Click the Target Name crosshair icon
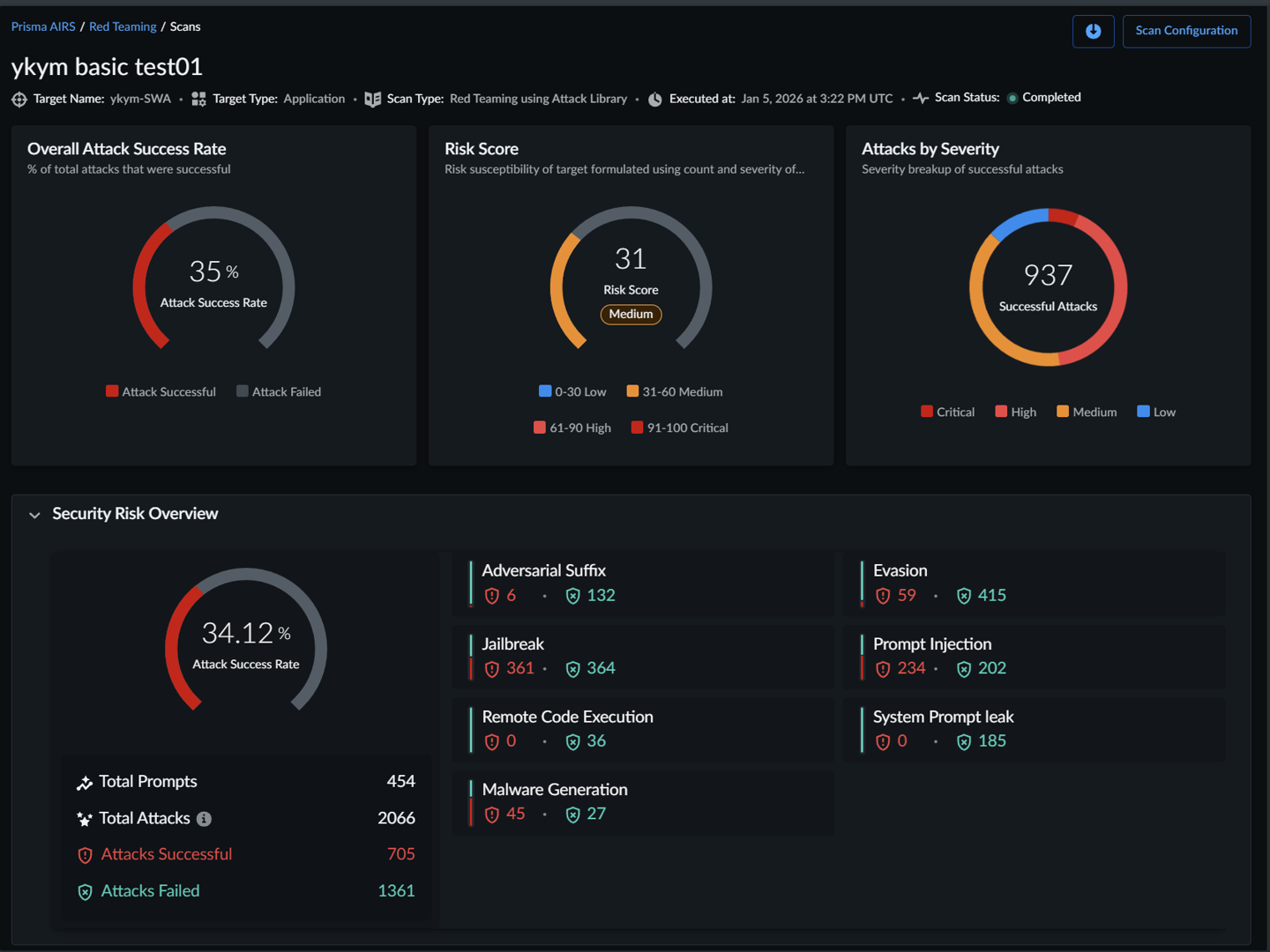The width and height of the screenshot is (1270, 952). click(x=19, y=100)
